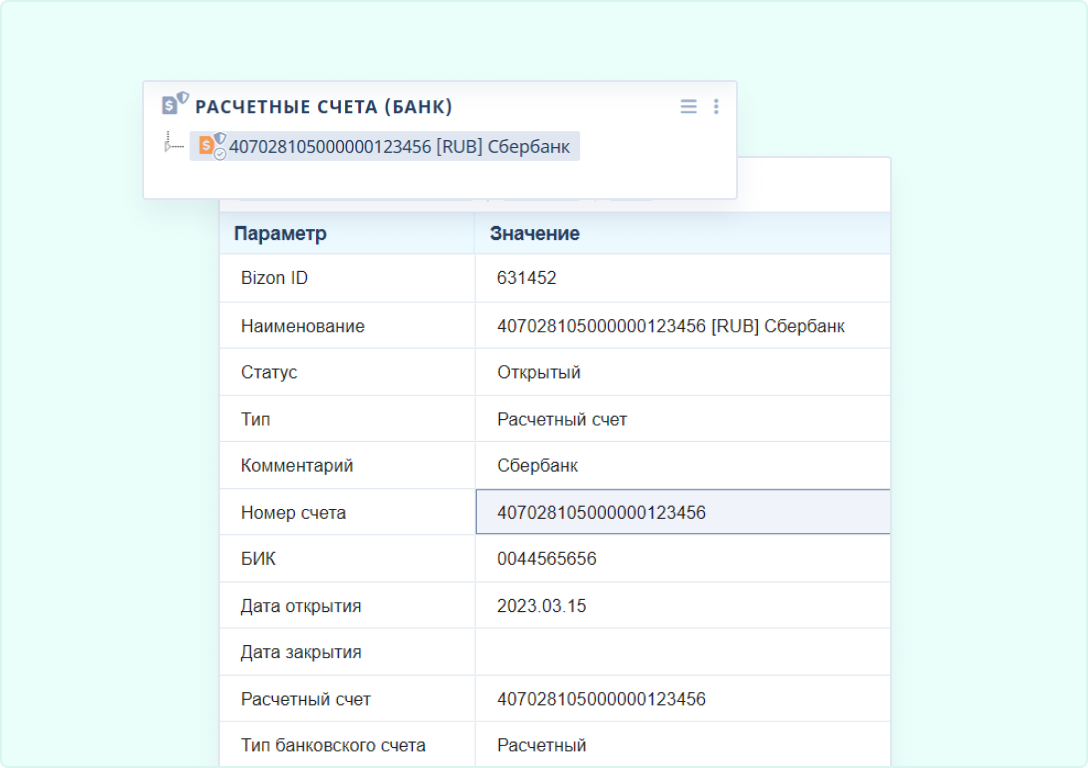This screenshot has height=768, width=1088.
Task: Click the bank accounts panel header icon
Action: 175,104
